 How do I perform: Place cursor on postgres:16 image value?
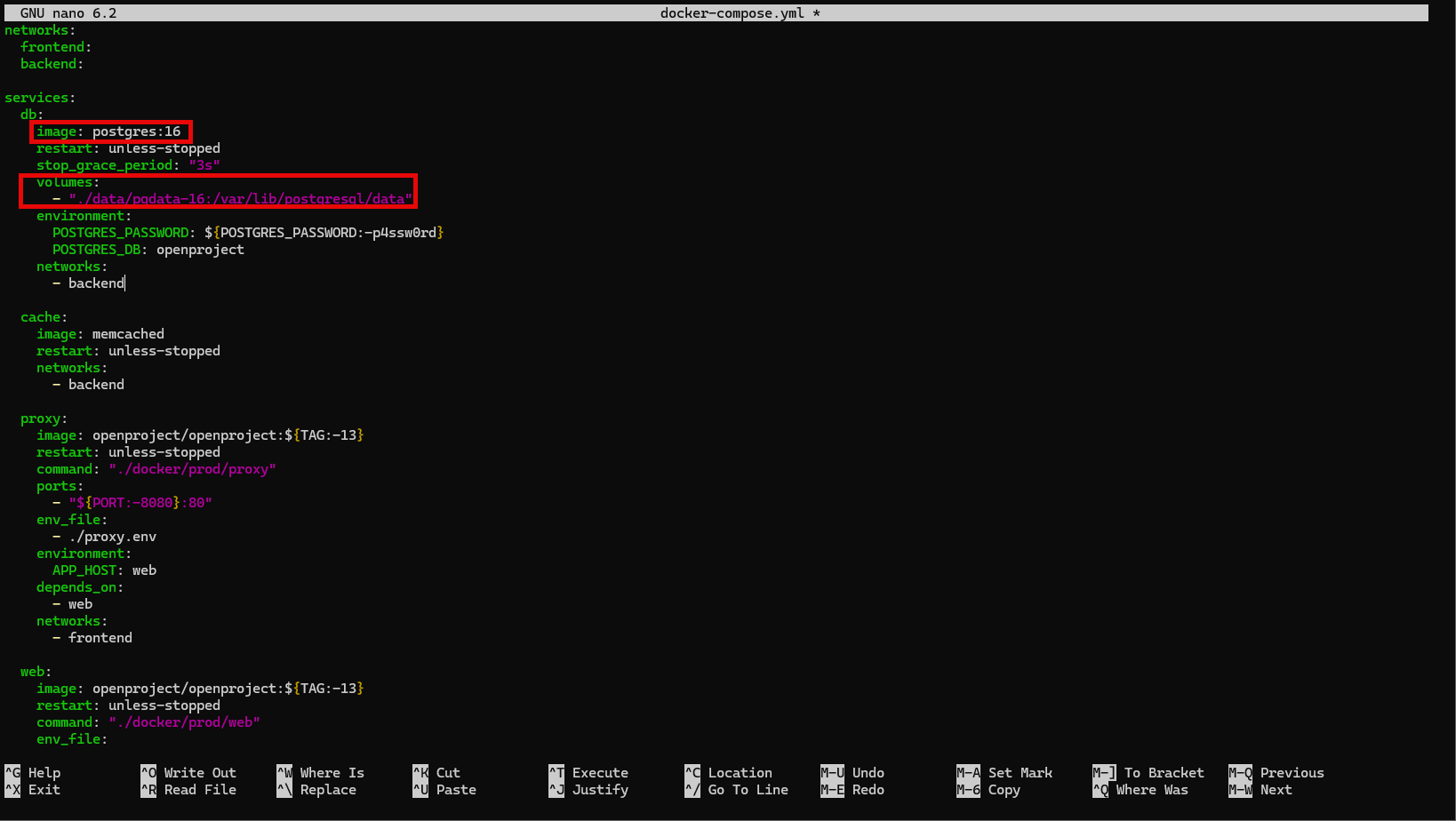(136, 132)
